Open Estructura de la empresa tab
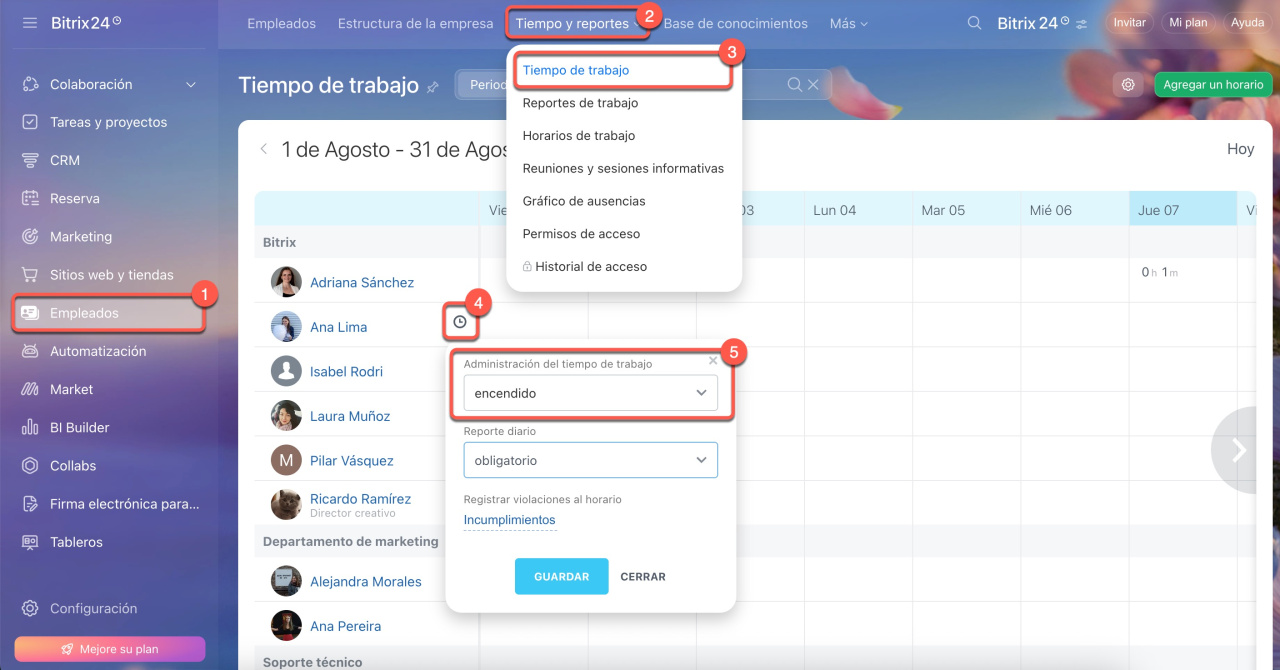1280x670 pixels. point(415,23)
